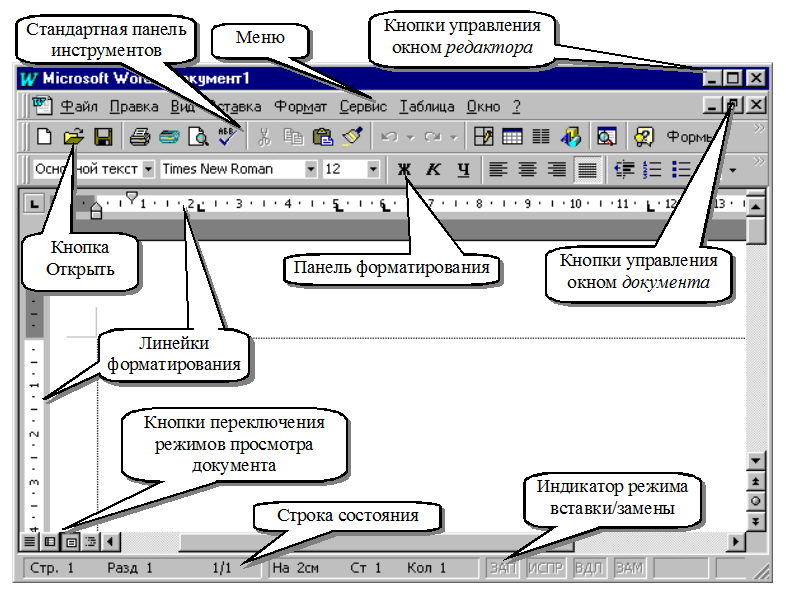Viewport: 786px width, 591px height.
Task: Open the Times New Roman font dropdown
Action: pos(311,169)
